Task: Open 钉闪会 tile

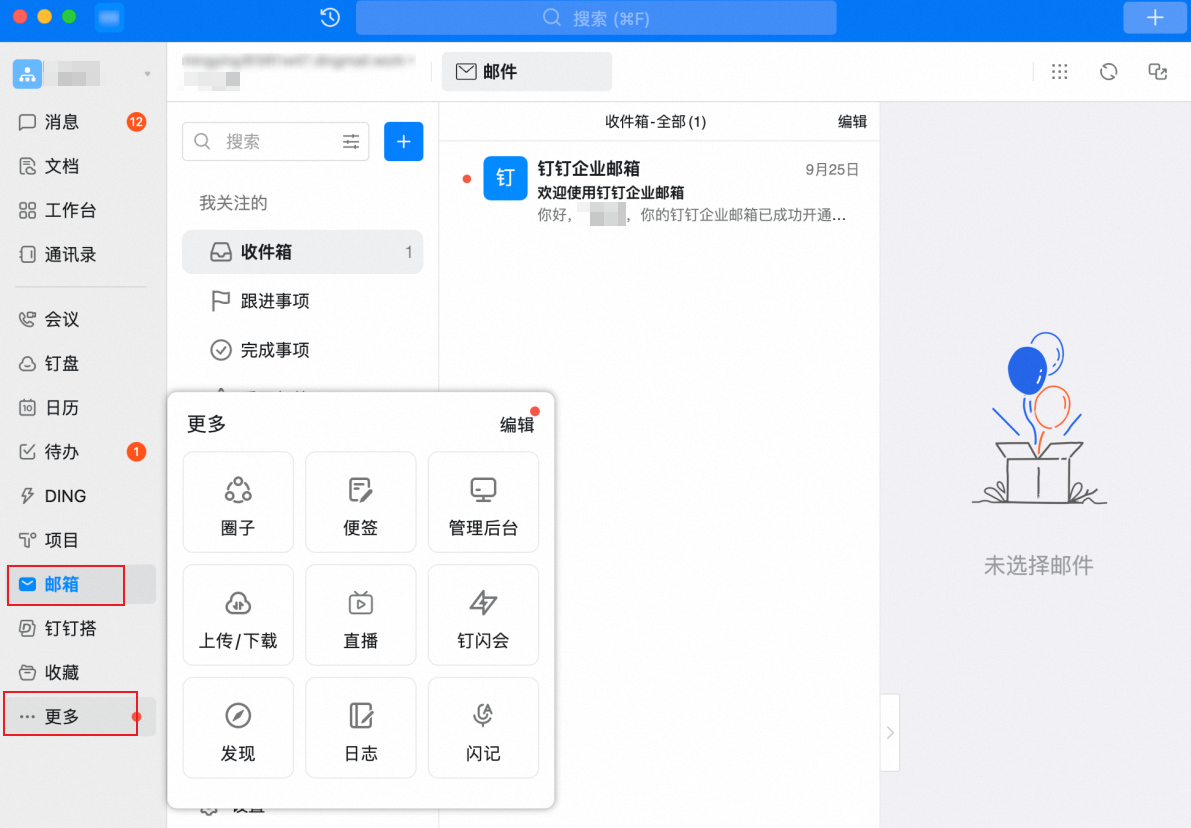Action: pyautogui.click(x=483, y=615)
